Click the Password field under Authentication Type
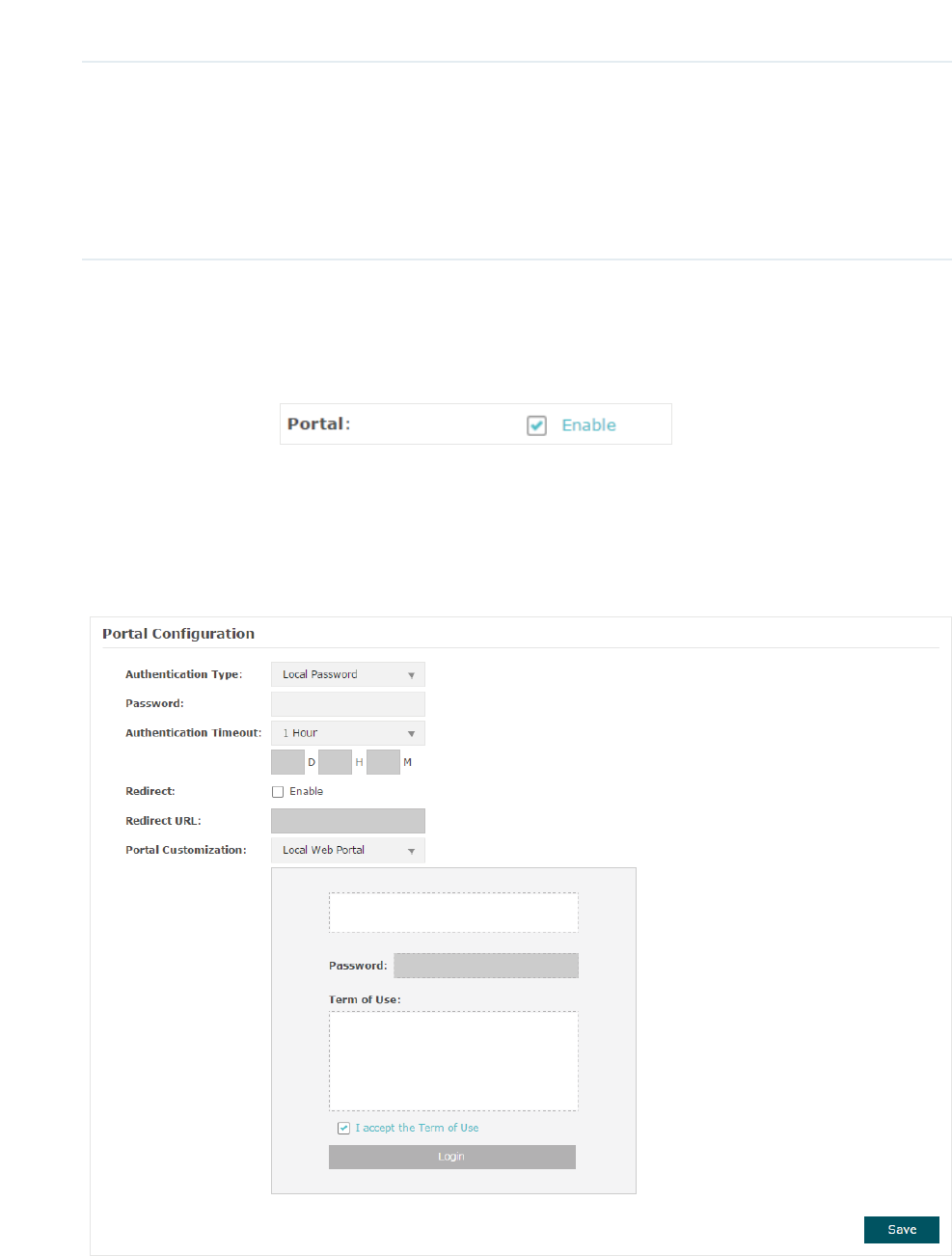The height and width of the screenshot is (1256, 952). 347,703
